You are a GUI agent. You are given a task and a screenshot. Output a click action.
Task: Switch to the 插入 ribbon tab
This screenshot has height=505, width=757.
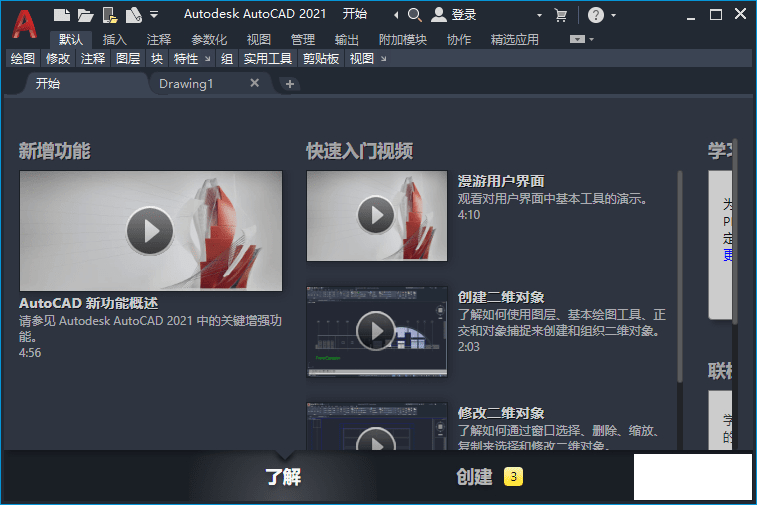tap(115, 40)
